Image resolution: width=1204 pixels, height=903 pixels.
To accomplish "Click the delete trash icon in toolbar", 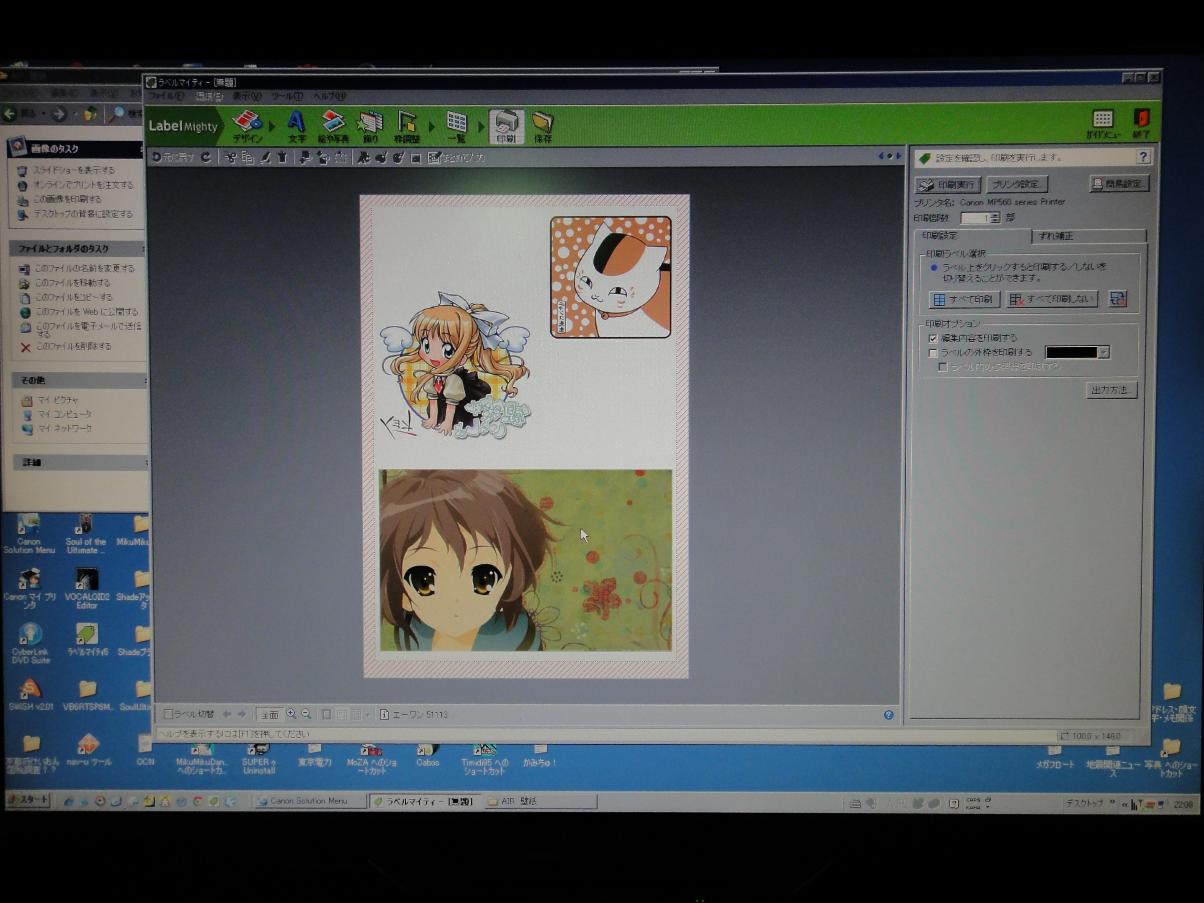I will [x=282, y=157].
